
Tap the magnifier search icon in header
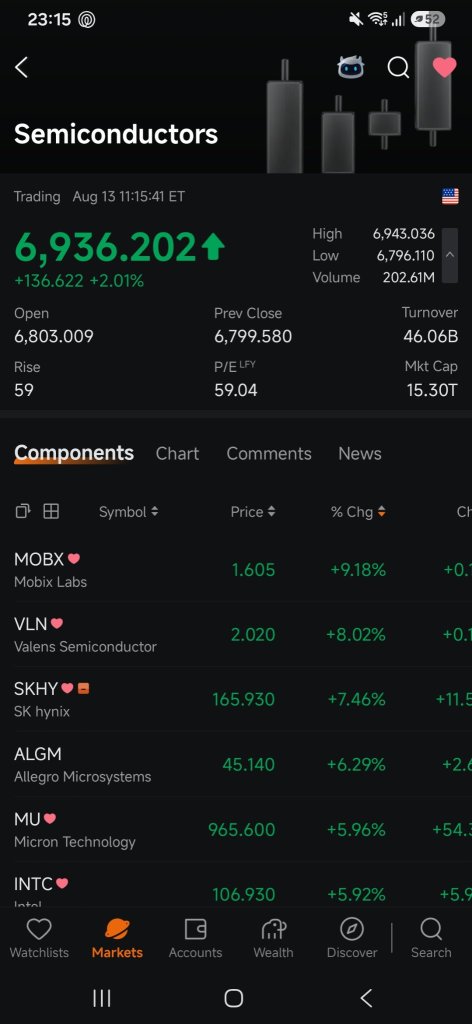coord(398,67)
